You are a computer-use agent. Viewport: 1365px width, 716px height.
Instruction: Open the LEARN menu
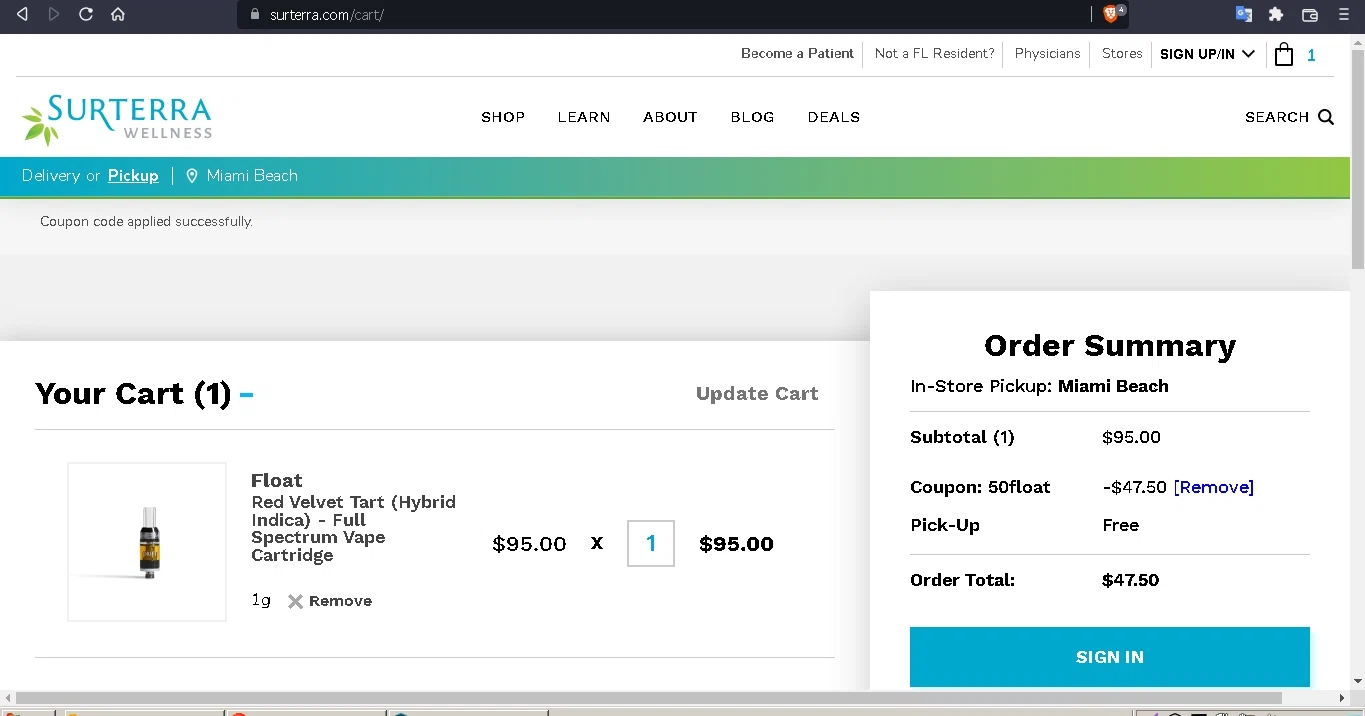pos(584,117)
